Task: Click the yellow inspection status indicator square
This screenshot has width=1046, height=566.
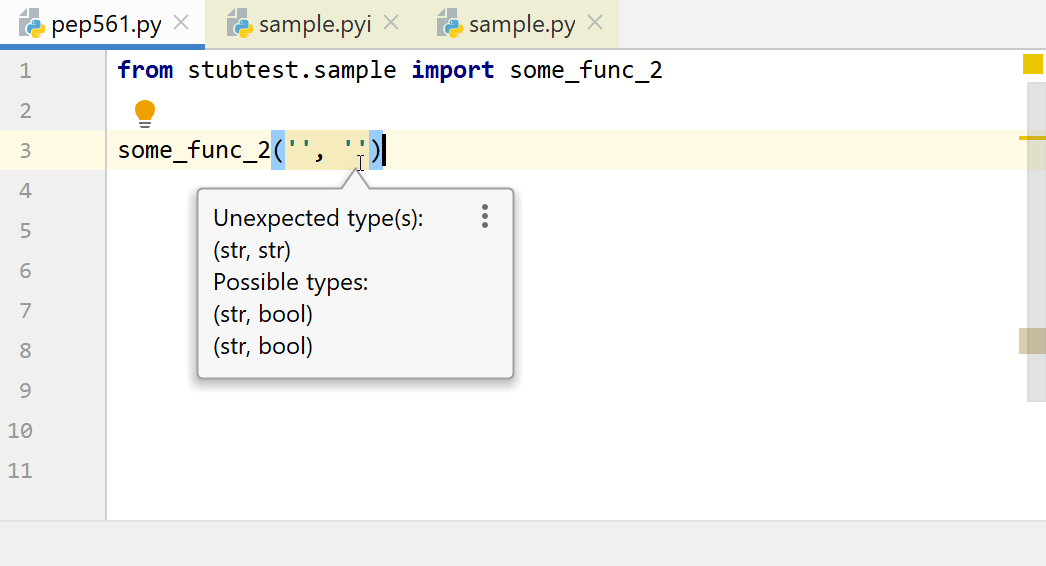Action: click(x=1033, y=65)
